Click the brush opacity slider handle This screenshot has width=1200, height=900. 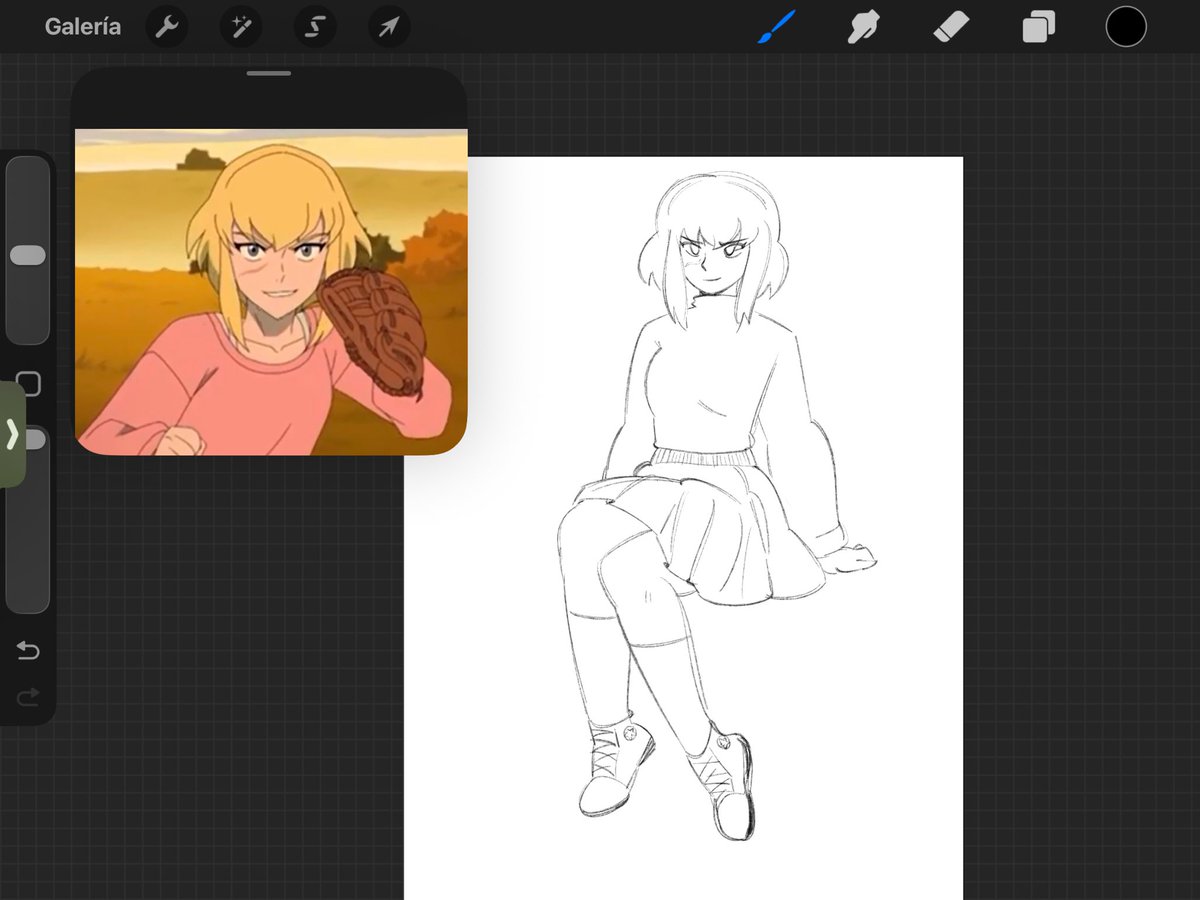click(x=36, y=439)
